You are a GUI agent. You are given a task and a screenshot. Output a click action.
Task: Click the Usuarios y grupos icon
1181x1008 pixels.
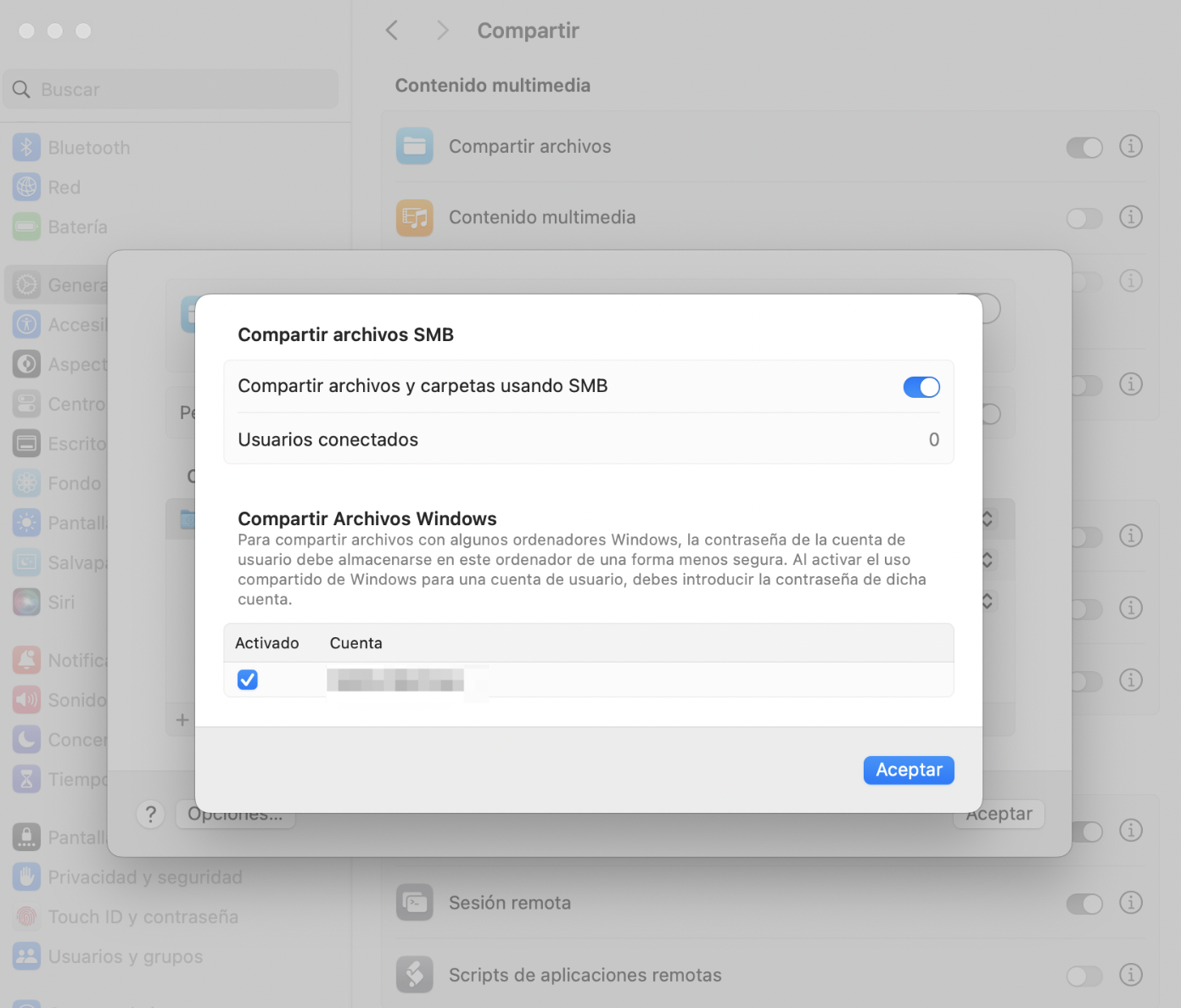pyautogui.click(x=27, y=956)
